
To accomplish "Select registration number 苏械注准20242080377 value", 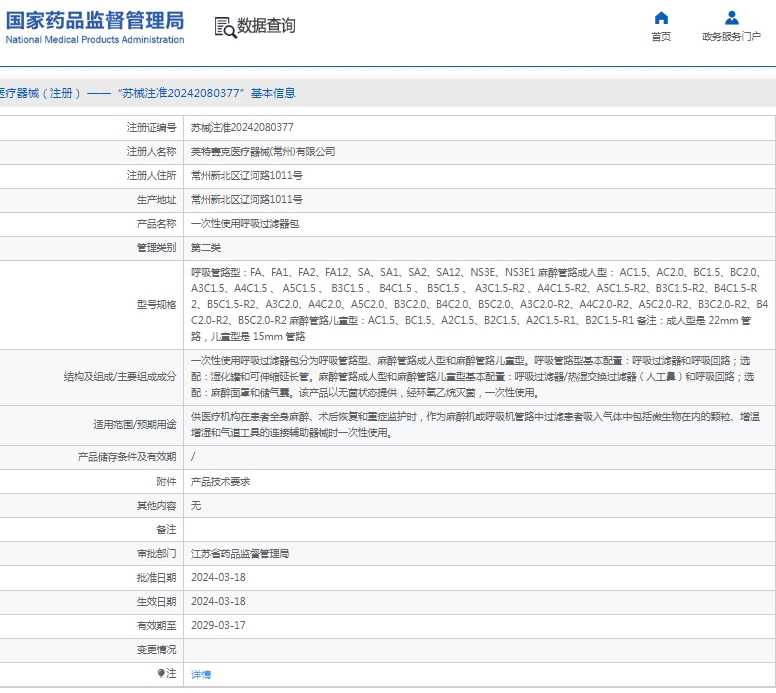I will pyautogui.click(x=242, y=128).
